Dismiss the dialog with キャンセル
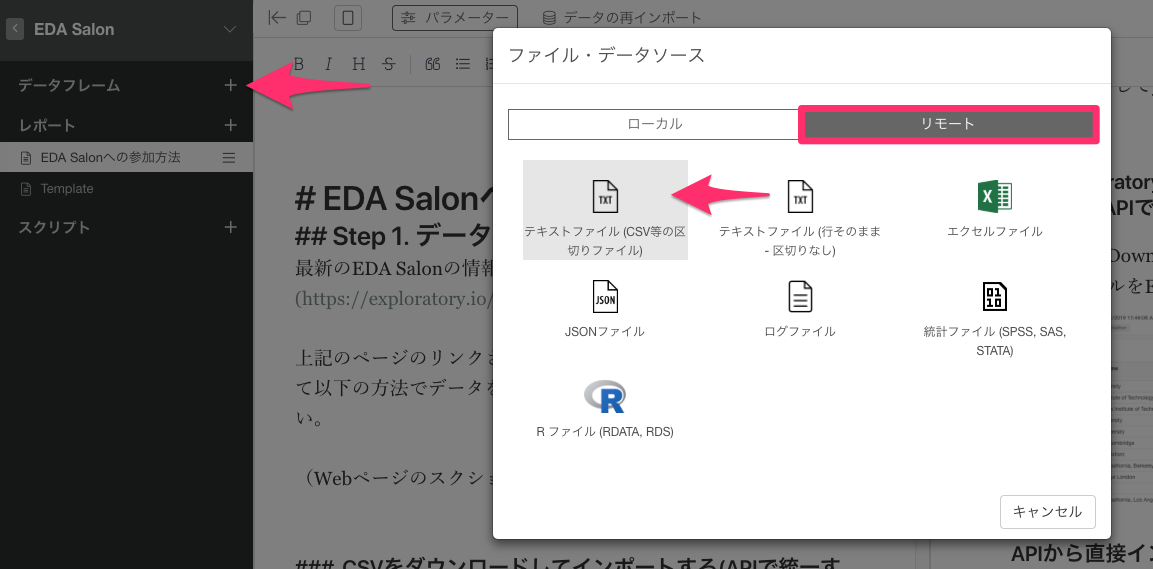 pos(1048,512)
